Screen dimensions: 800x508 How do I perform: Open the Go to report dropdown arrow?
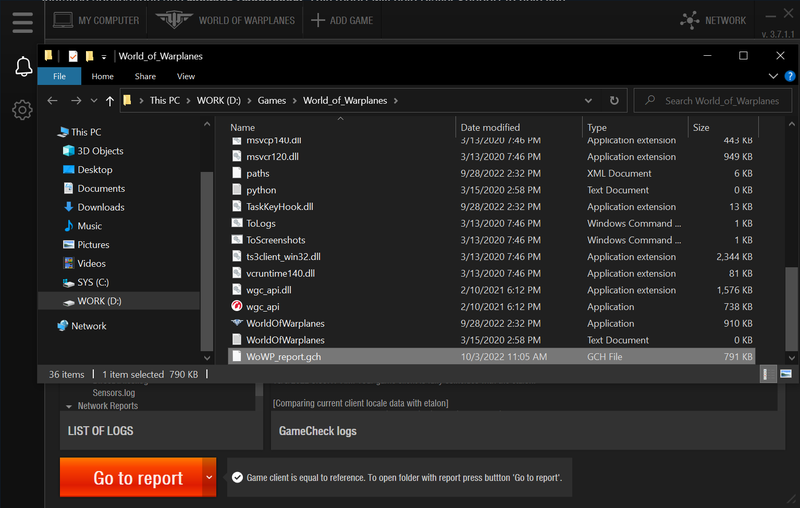click(209, 477)
